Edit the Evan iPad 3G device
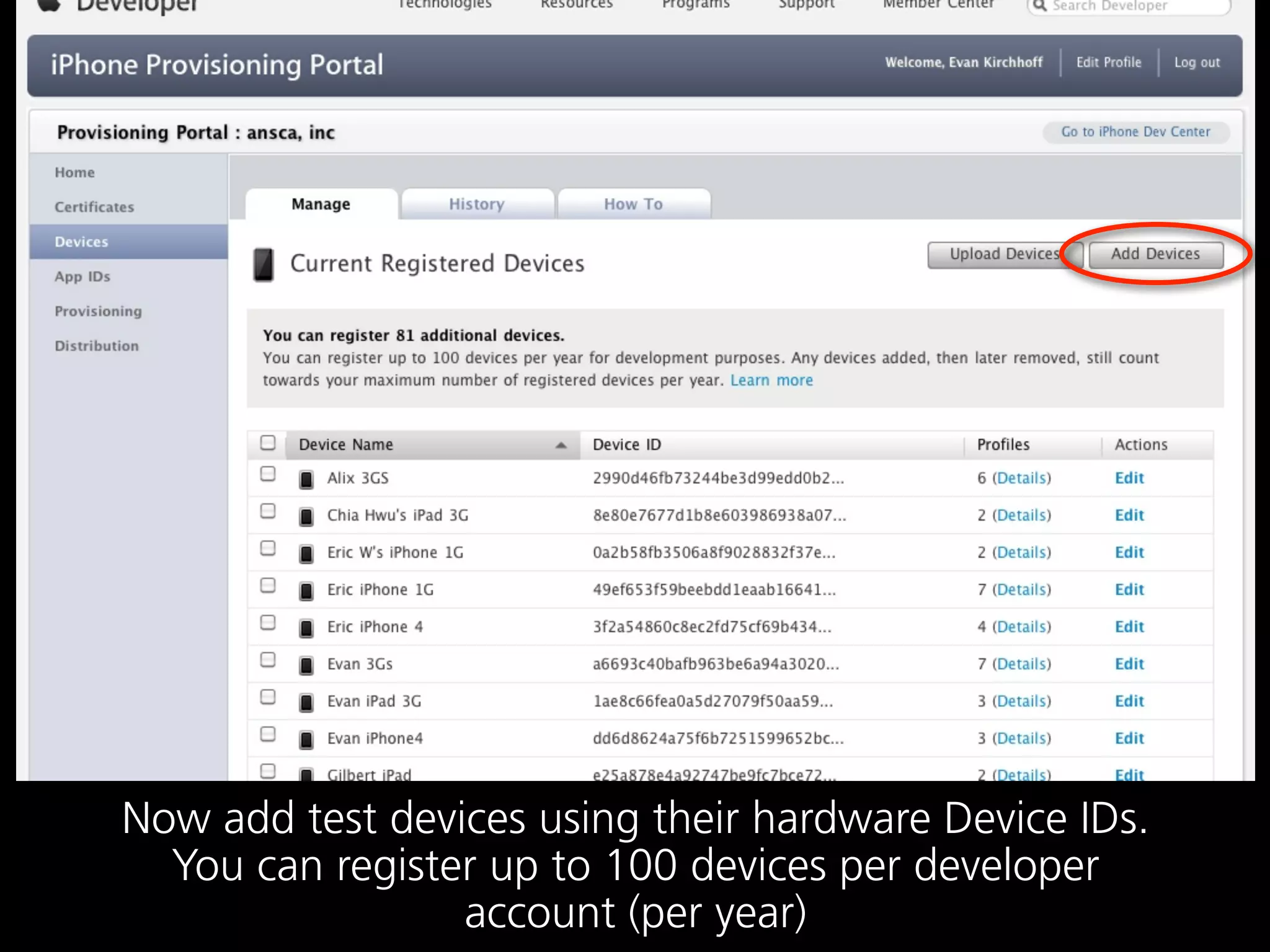This screenshot has width=1270, height=952. point(1129,702)
